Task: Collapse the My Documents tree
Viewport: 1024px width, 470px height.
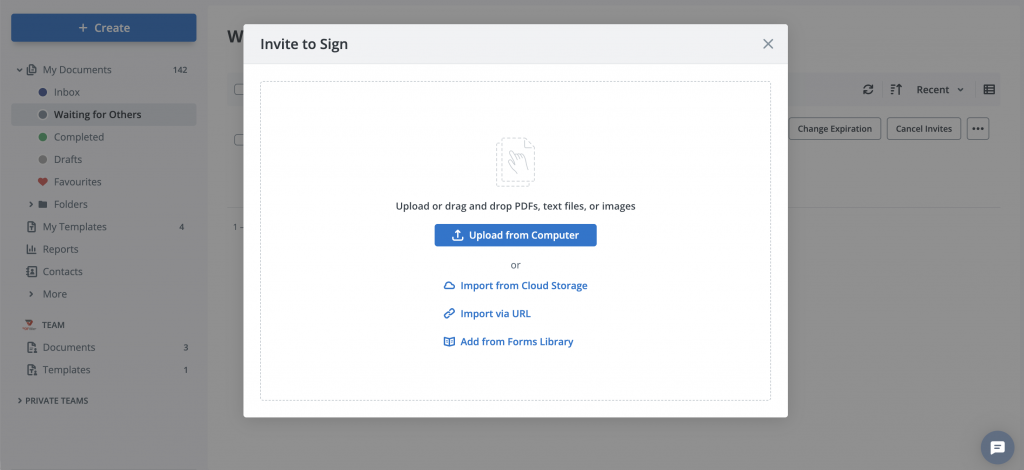Action: click(x=20, y=70)
